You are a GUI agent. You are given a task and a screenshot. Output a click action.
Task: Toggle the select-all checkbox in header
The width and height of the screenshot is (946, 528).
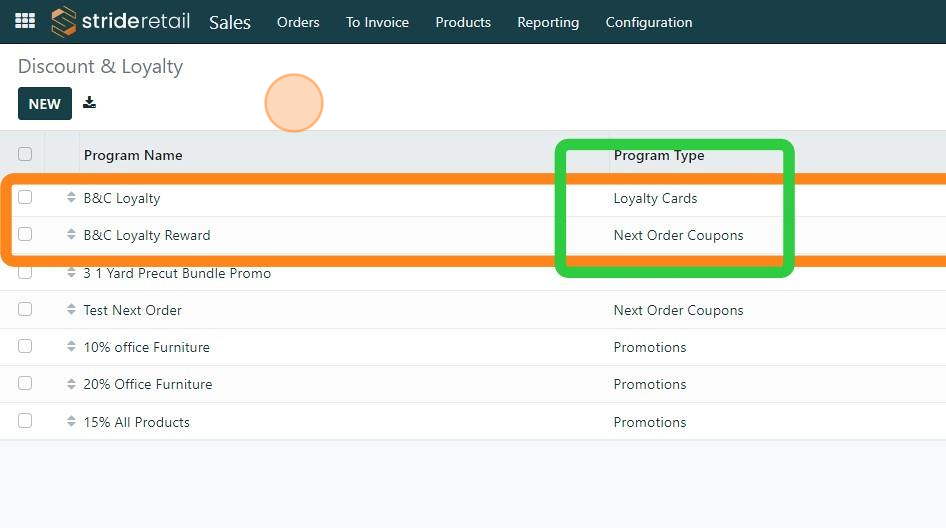tap(25, 154)
